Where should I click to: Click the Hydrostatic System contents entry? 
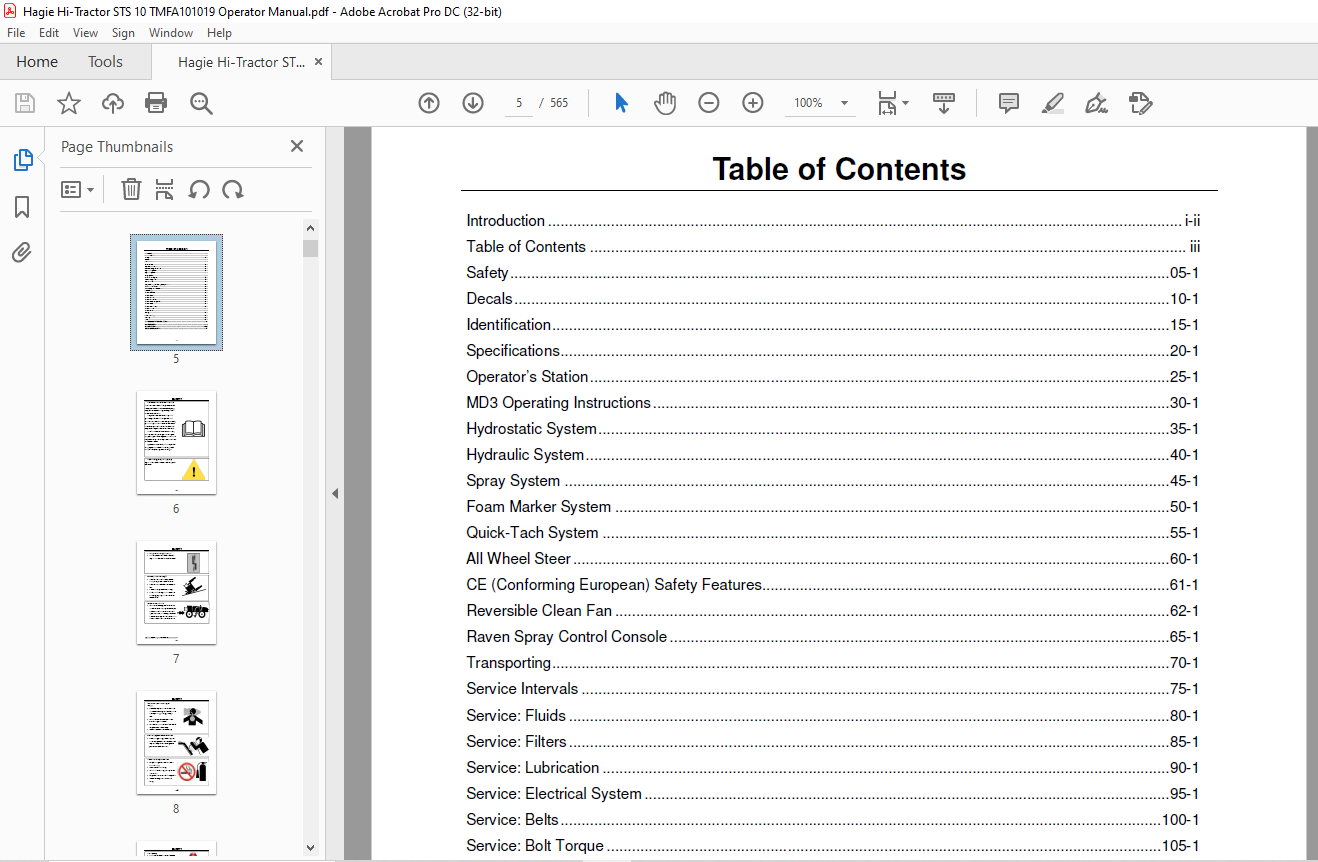pos(833,429)
